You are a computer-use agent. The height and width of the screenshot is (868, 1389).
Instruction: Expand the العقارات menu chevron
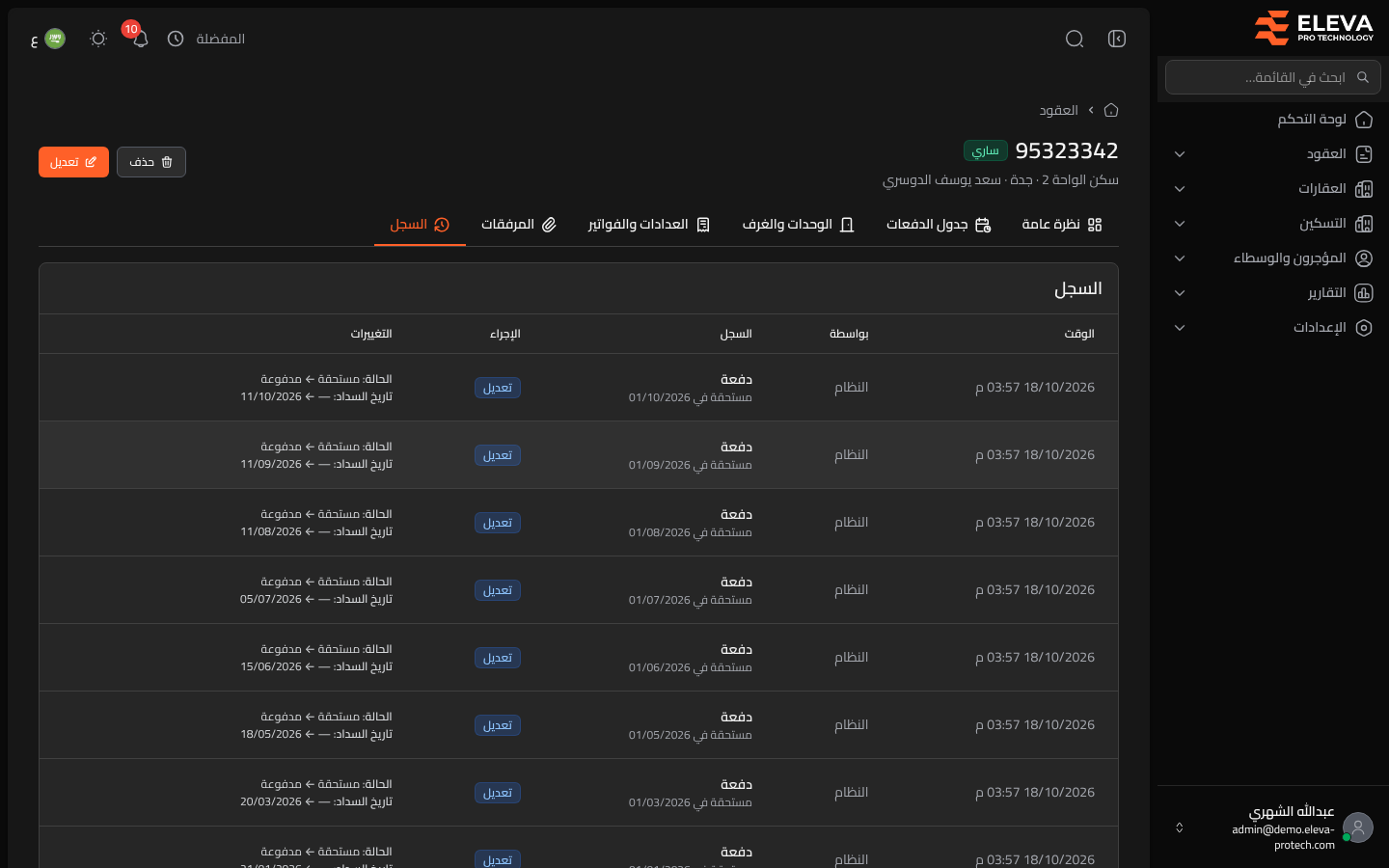(x=1180, y=189)
